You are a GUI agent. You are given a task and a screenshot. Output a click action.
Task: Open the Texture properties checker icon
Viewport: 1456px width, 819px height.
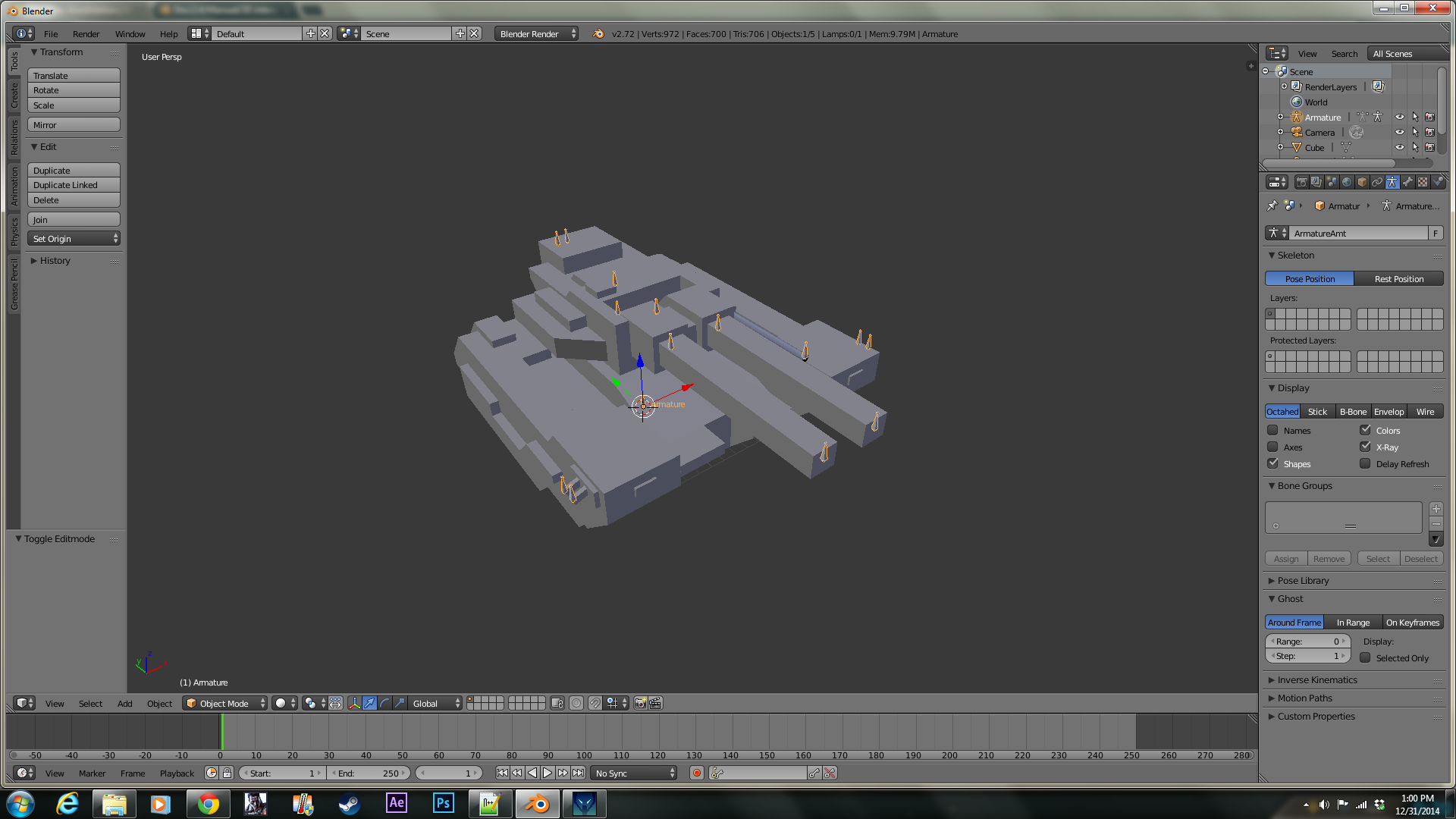point(1423,182)
